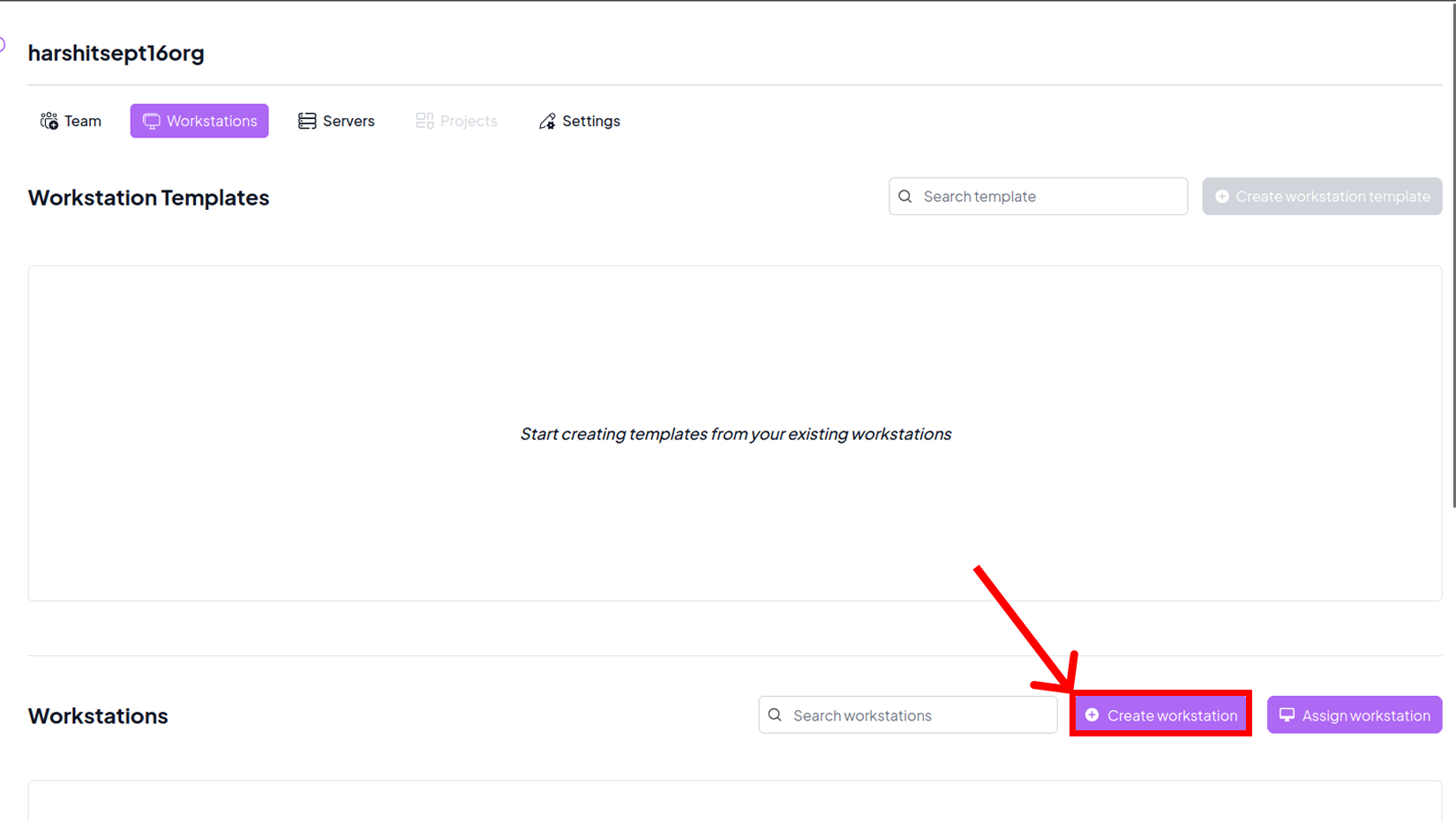
Task: Click the Projects grid icon
Action: coord(424,121)
